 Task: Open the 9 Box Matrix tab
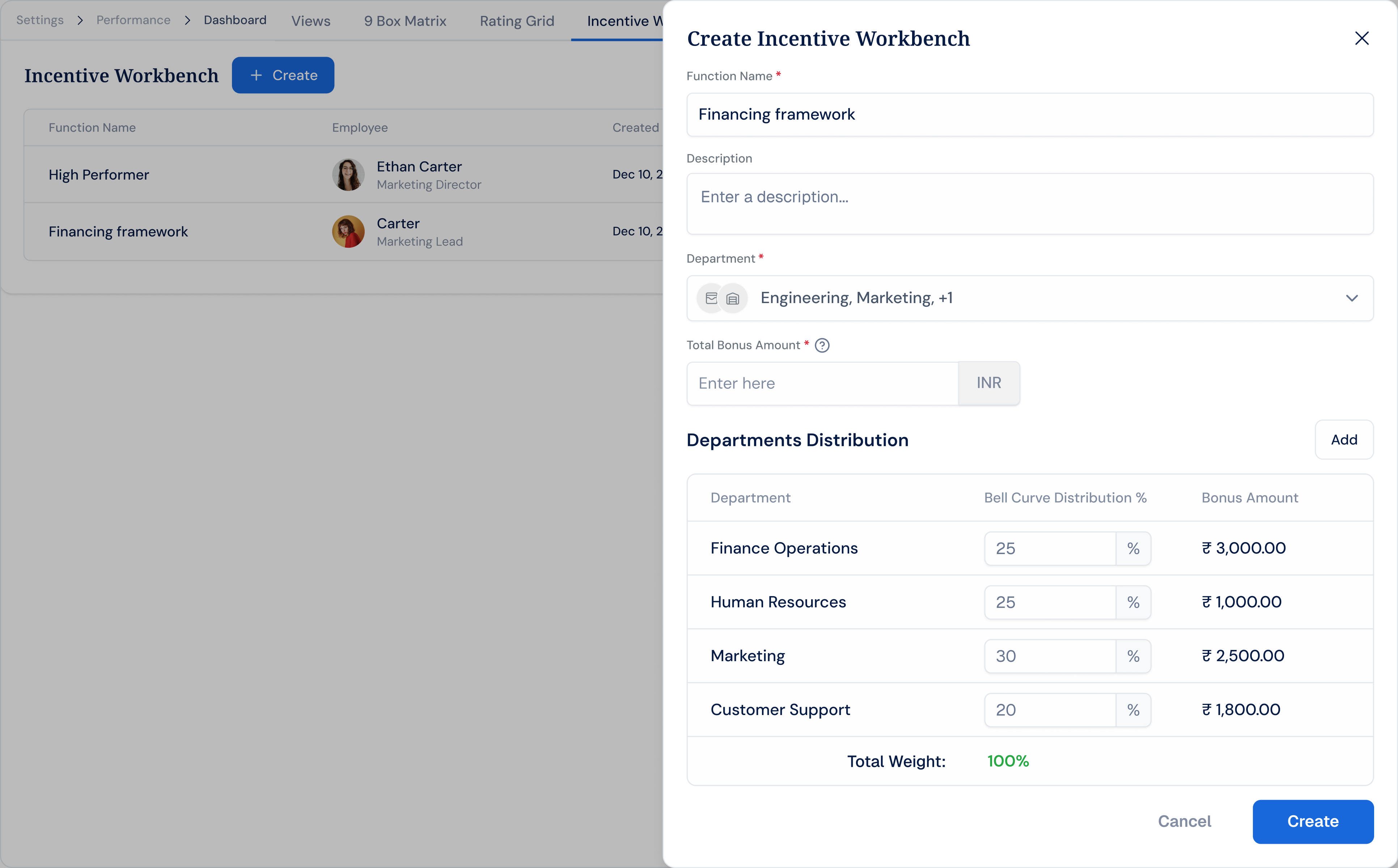click(x=405, y=21)
